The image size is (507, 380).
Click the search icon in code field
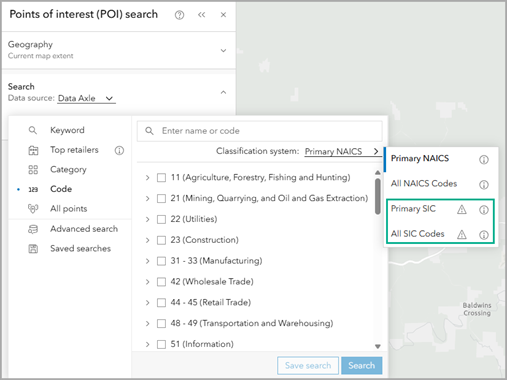coord(149,131)
